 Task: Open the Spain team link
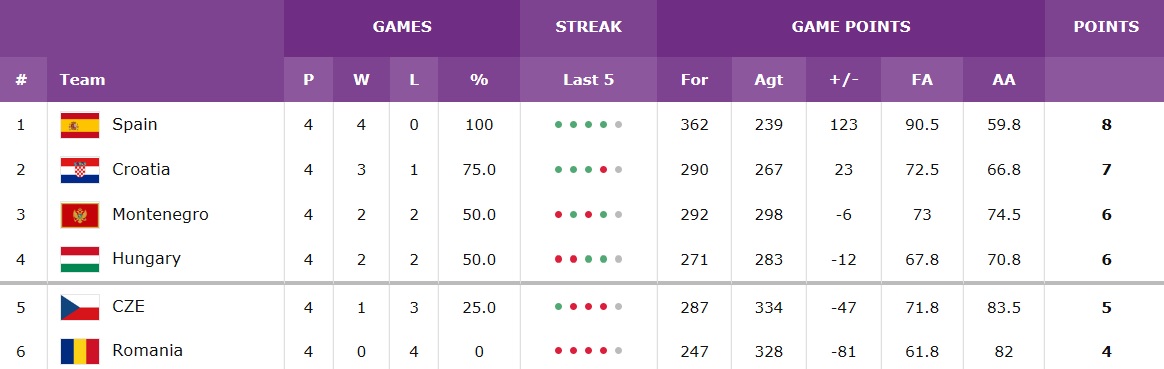click(134, 124)
